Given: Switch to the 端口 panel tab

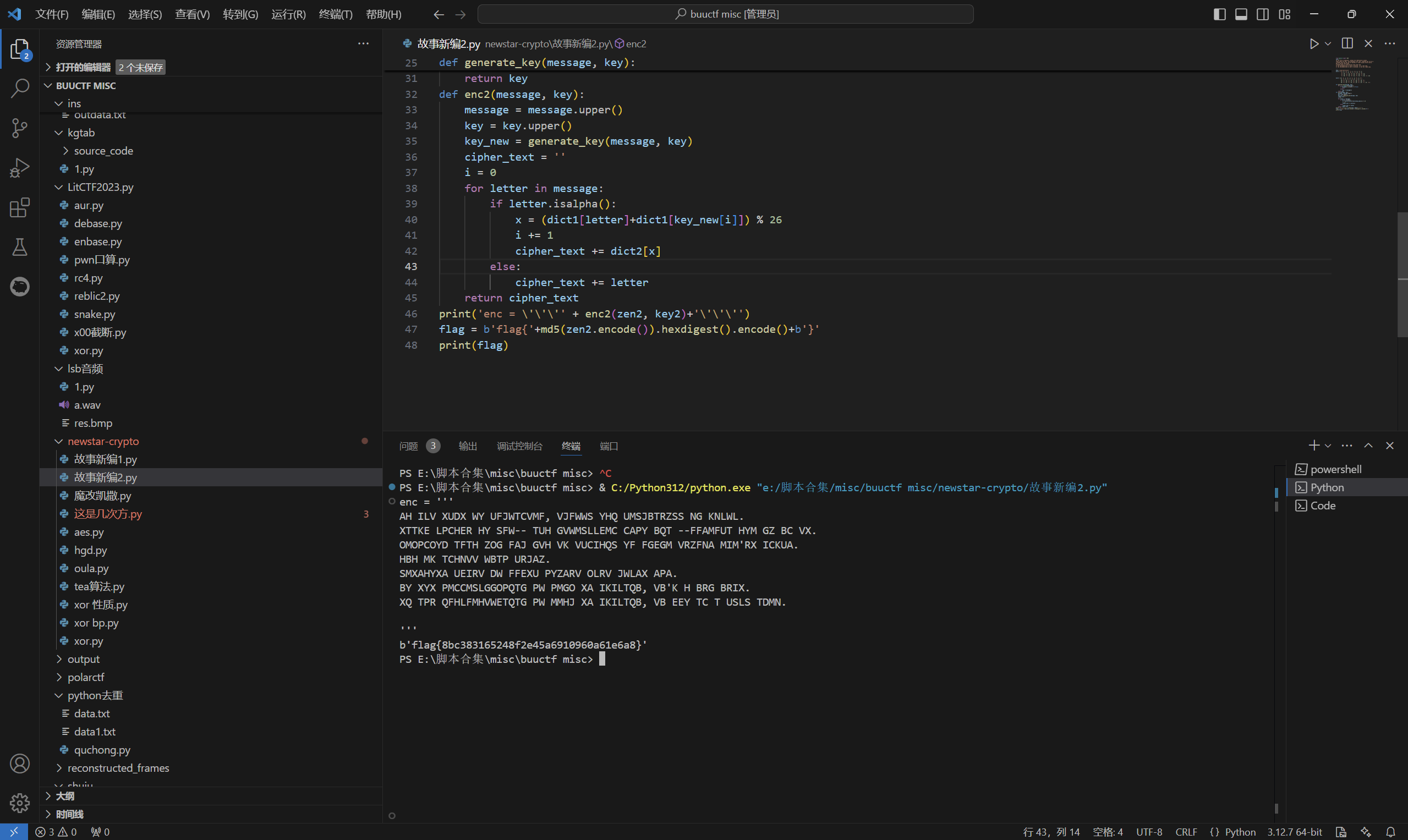Looking at the screenshot, I should tap(609, 446).
